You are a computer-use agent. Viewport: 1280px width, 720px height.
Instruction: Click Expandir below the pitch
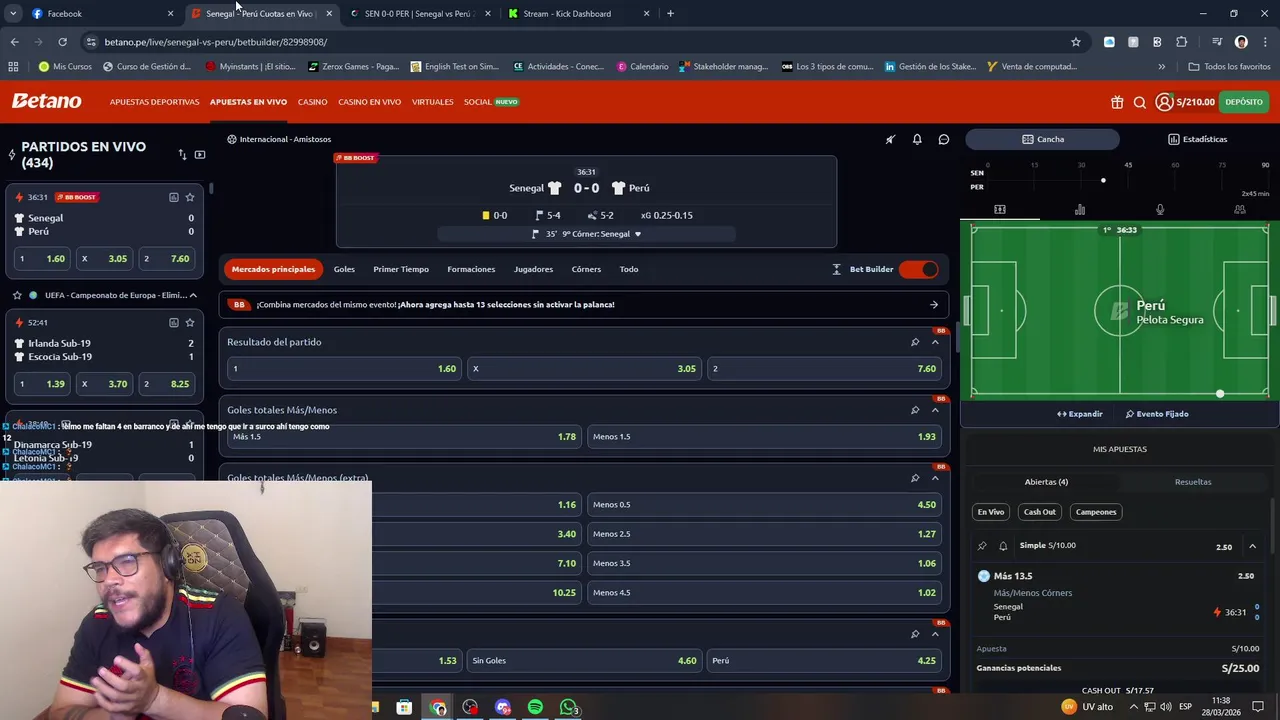click(x=1080, y=414)
